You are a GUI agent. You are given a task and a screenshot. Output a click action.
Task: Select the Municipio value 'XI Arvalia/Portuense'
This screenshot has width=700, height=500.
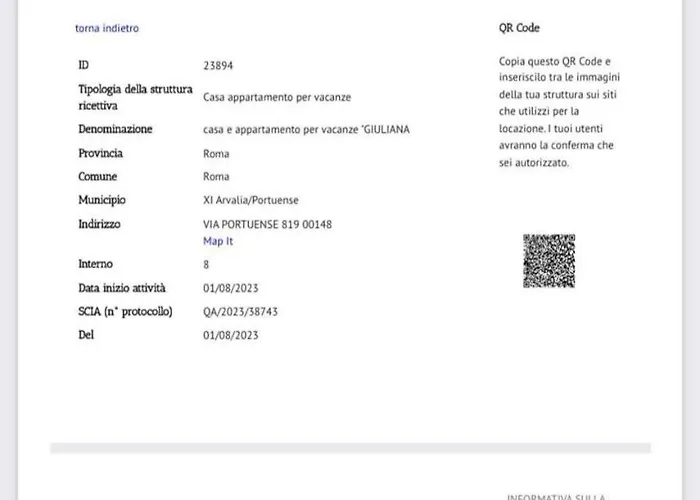click(250, 200)
